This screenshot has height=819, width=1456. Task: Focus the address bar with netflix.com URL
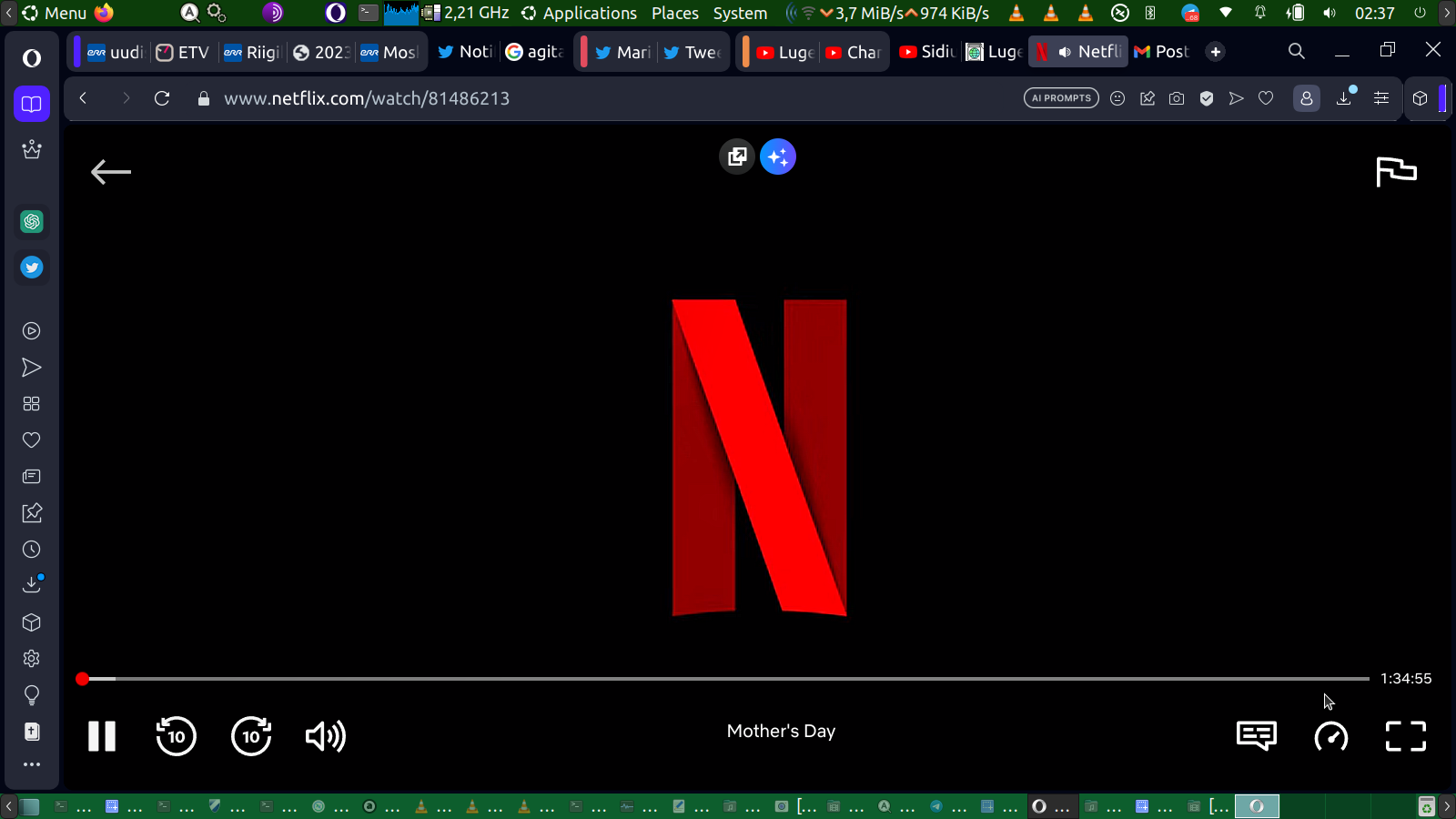pos(367,98)
